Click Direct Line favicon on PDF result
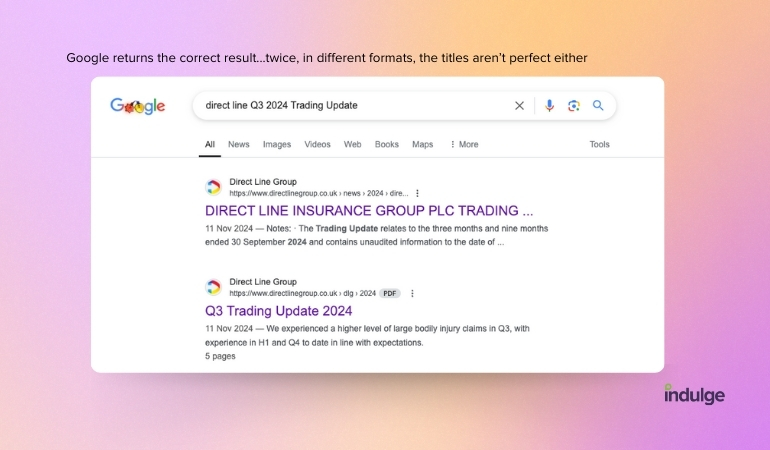Screen dimensions: 770x450 (213, 287)
